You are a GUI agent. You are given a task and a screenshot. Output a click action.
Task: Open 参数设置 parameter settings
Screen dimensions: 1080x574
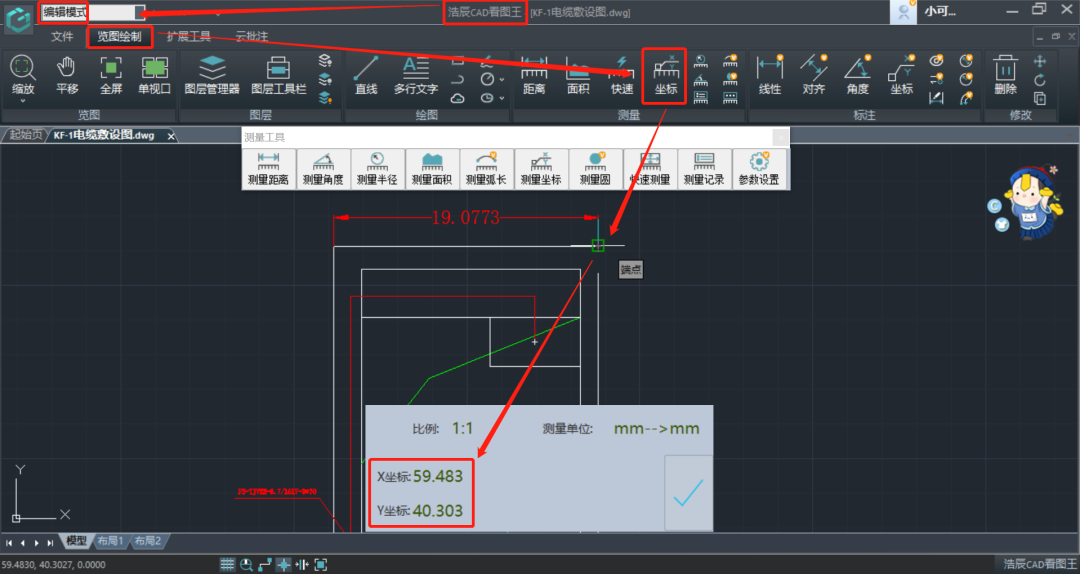click(759, 169)
